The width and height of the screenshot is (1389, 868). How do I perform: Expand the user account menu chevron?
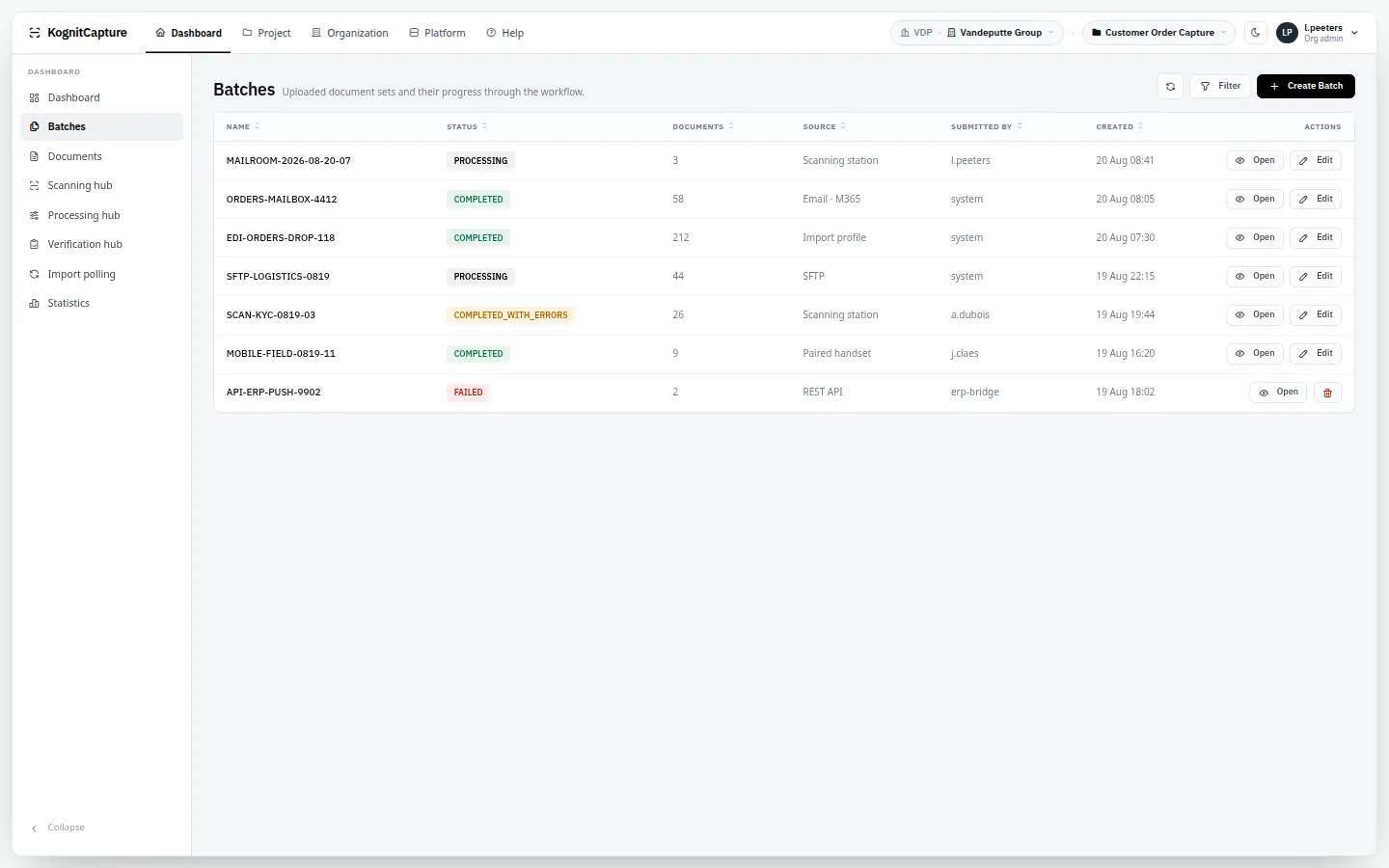point(1354,33)
